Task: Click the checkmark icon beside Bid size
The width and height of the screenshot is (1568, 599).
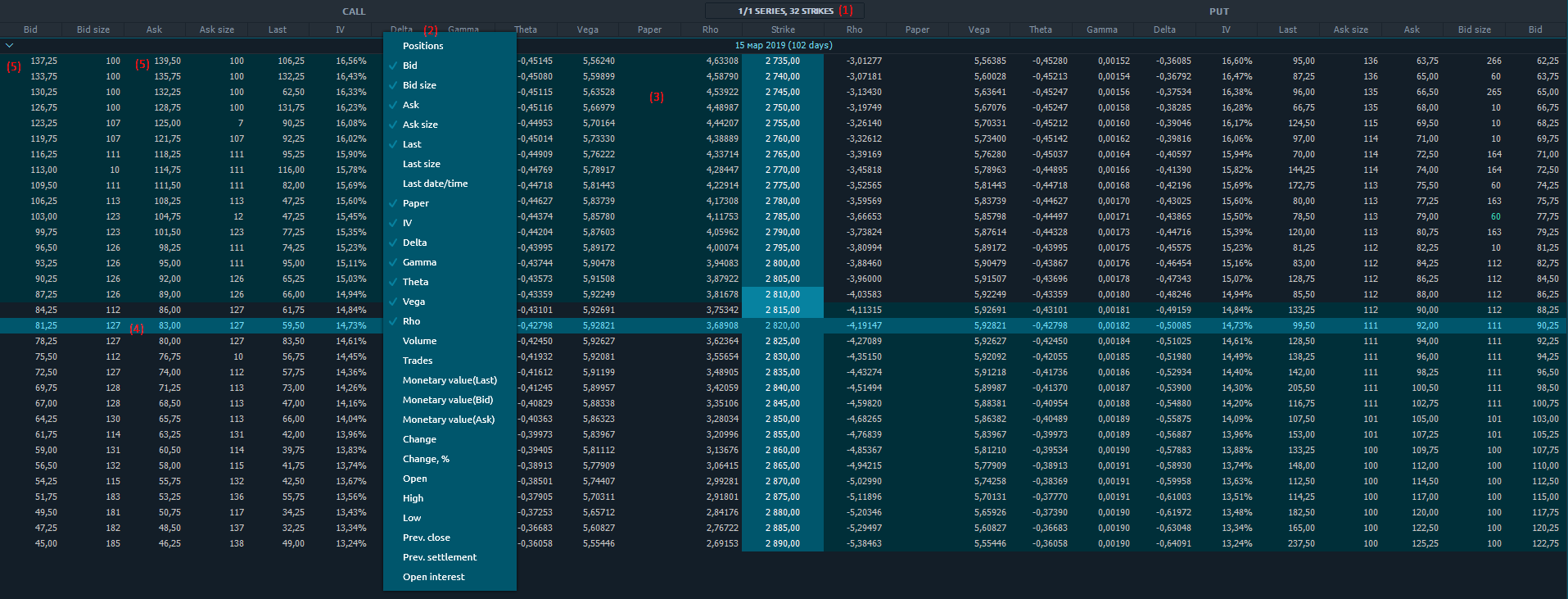Action: coord(394,85)
